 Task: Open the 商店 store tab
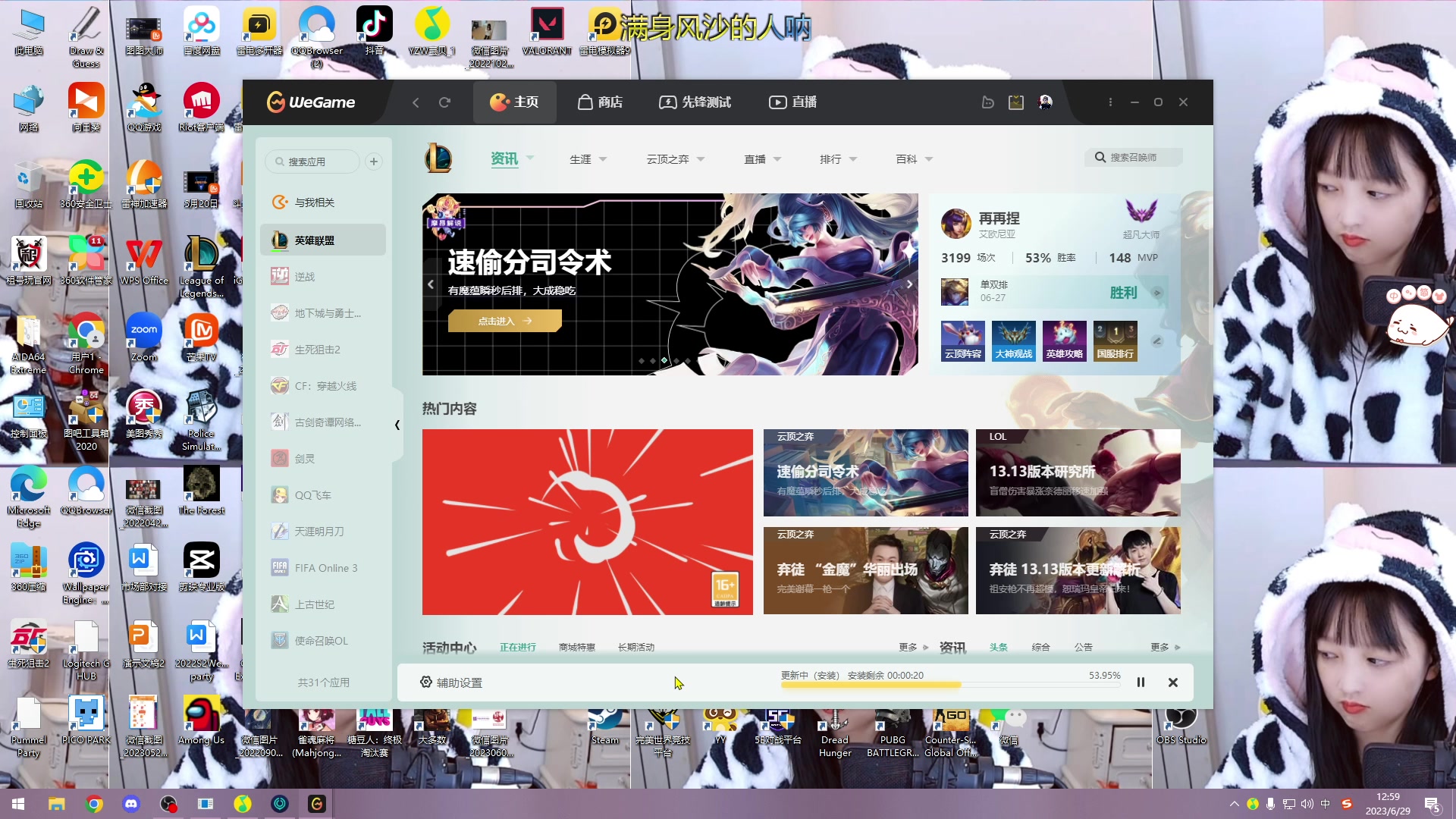[600, 102]
